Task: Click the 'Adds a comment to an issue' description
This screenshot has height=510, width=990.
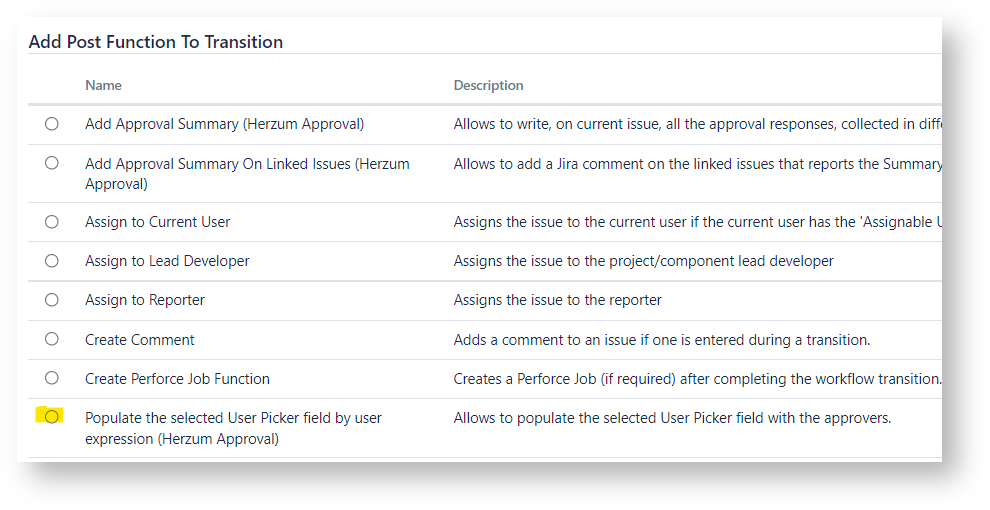Action: pos(661,340)
